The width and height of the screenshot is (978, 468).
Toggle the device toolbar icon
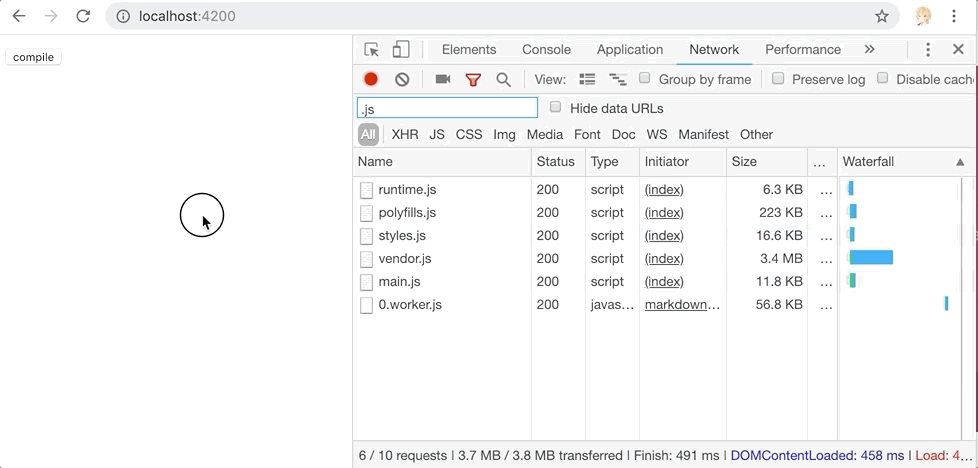coord(401,50)
